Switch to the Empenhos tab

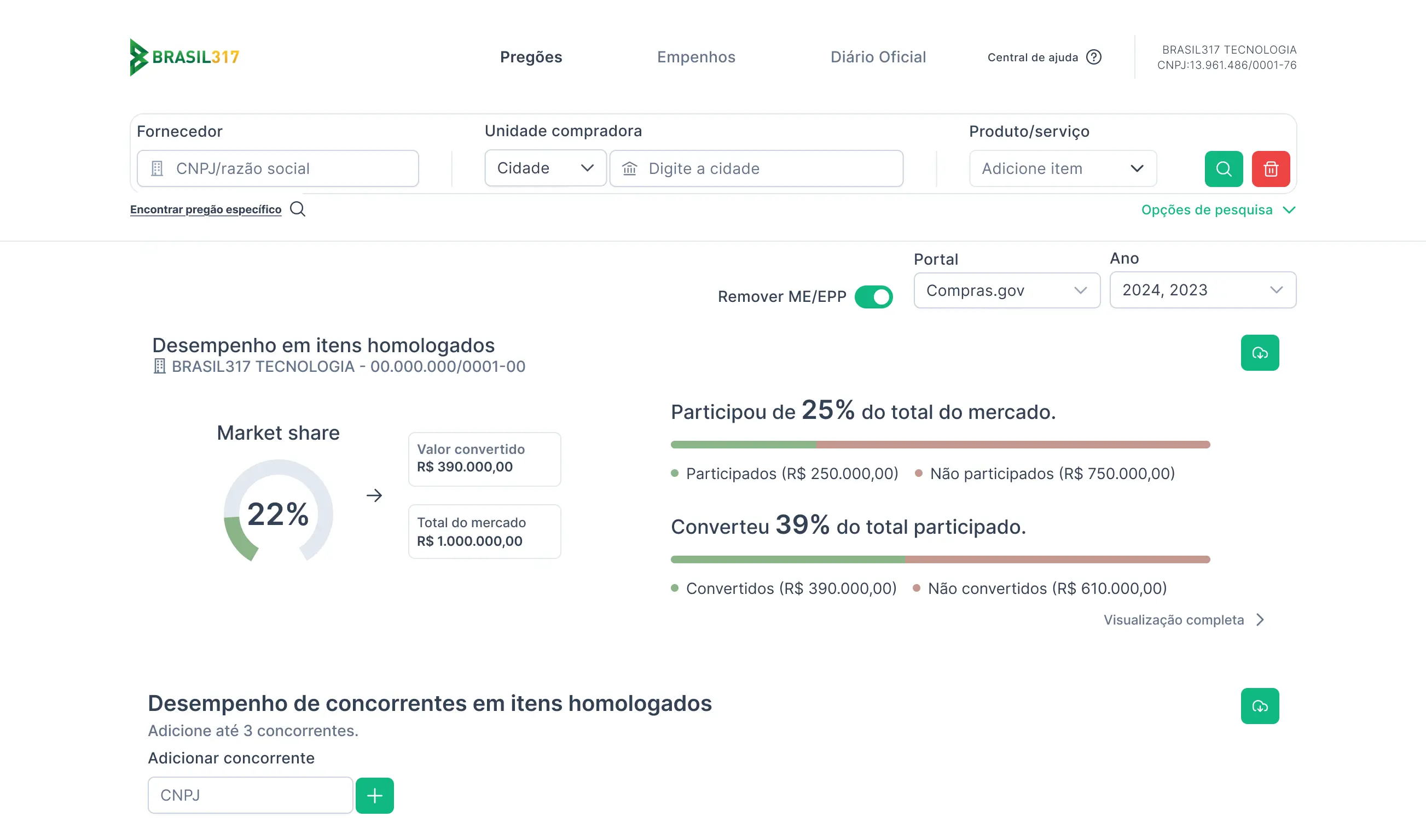tap(696, 57)
